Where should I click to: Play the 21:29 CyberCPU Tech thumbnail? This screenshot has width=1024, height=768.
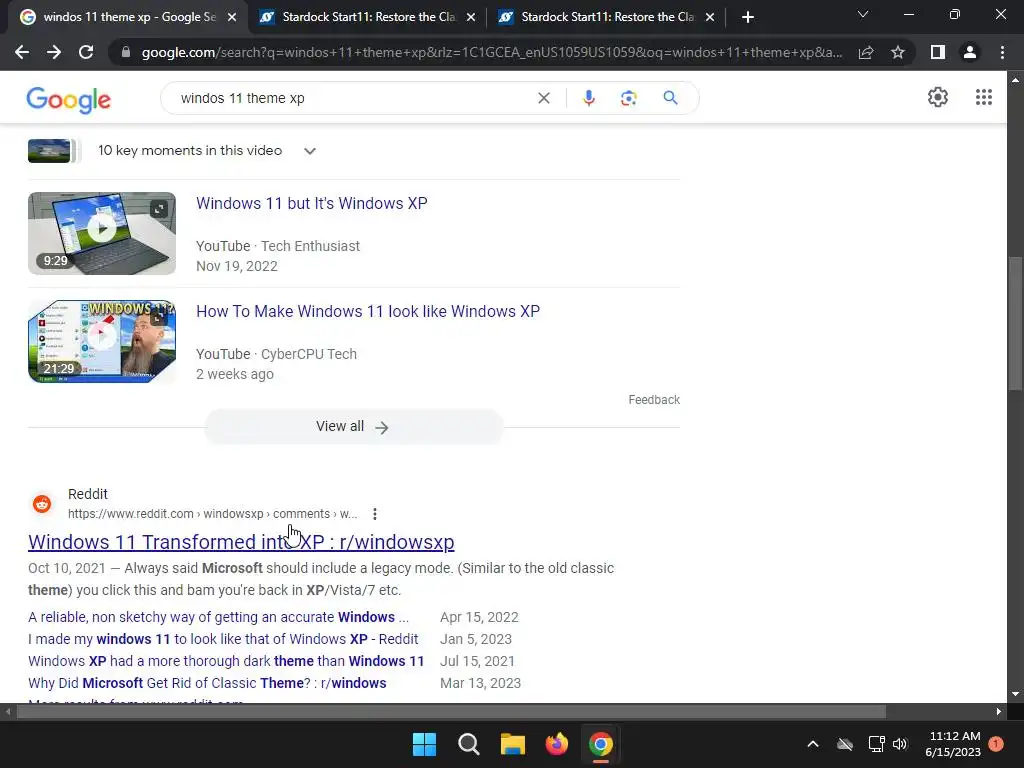click(x=102, y=342)
